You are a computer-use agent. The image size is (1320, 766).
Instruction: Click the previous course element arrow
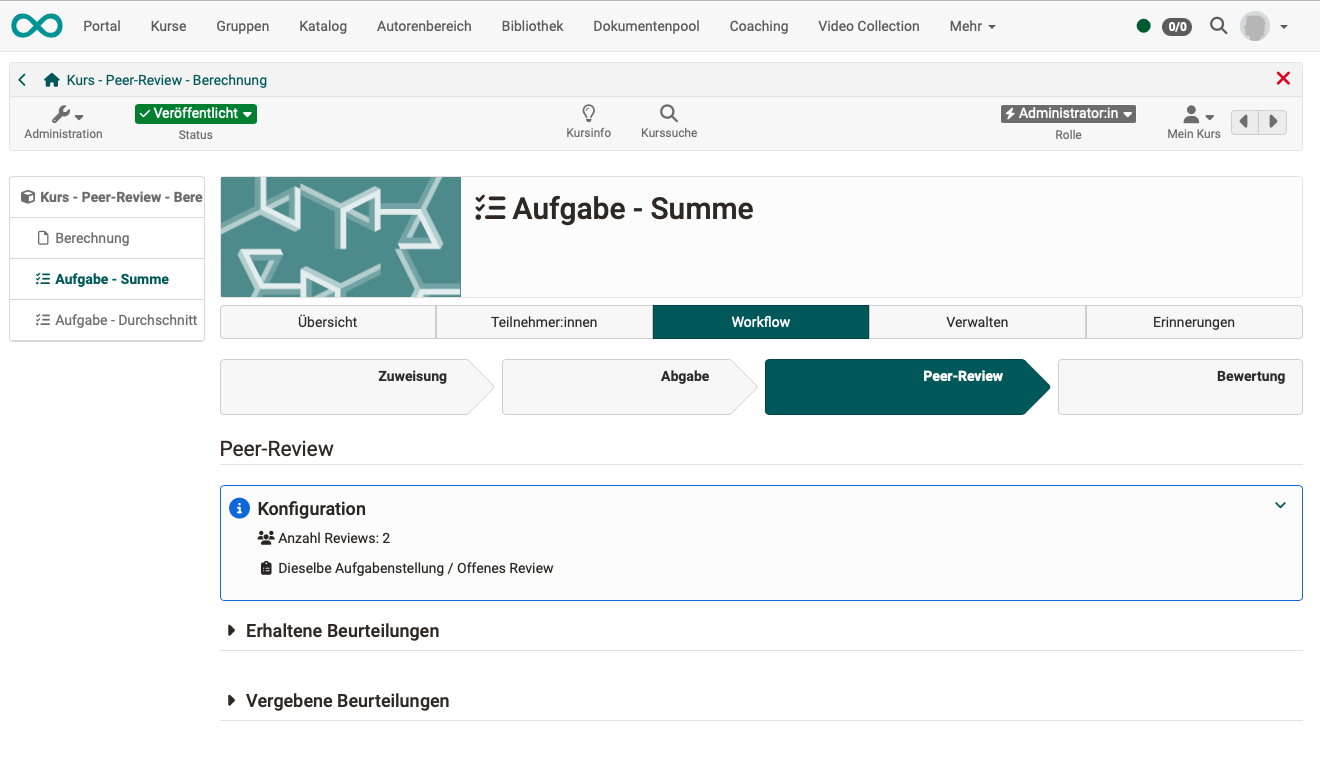tap(1244, 121)
